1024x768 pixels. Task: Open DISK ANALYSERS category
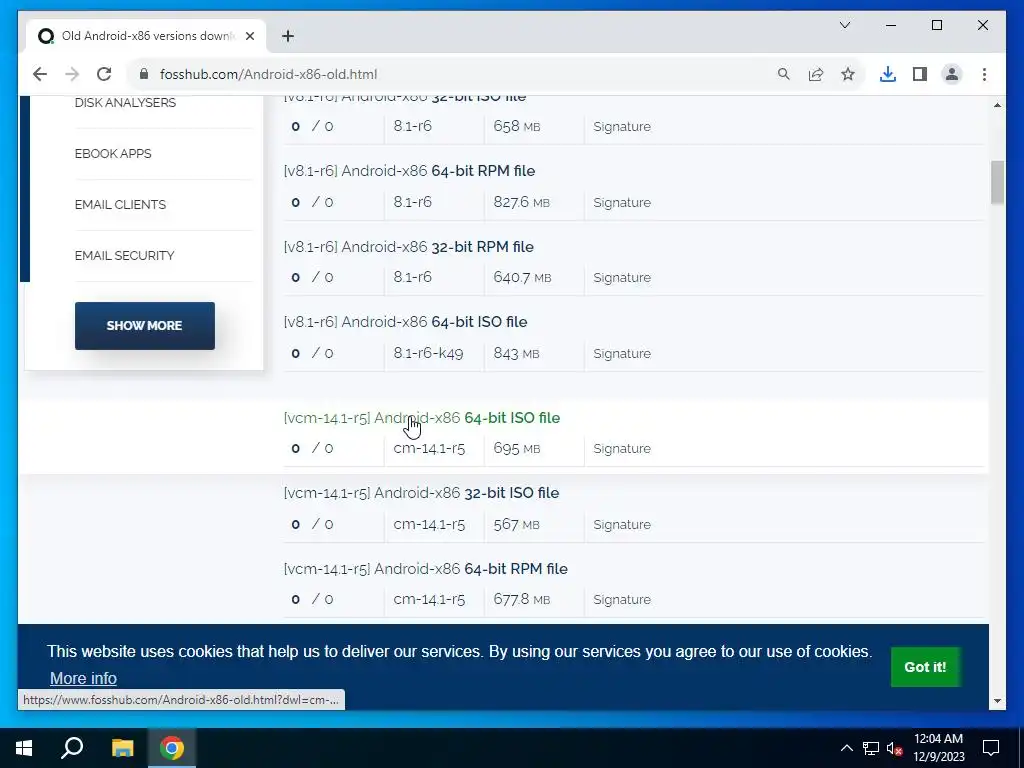[125, 103]
